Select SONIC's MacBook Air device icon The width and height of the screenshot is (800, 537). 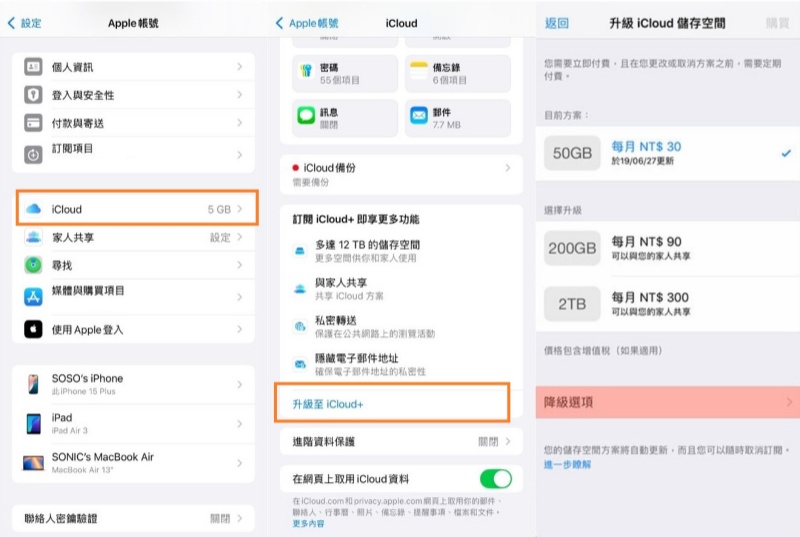pyautogui.click(x=33, y=463)
